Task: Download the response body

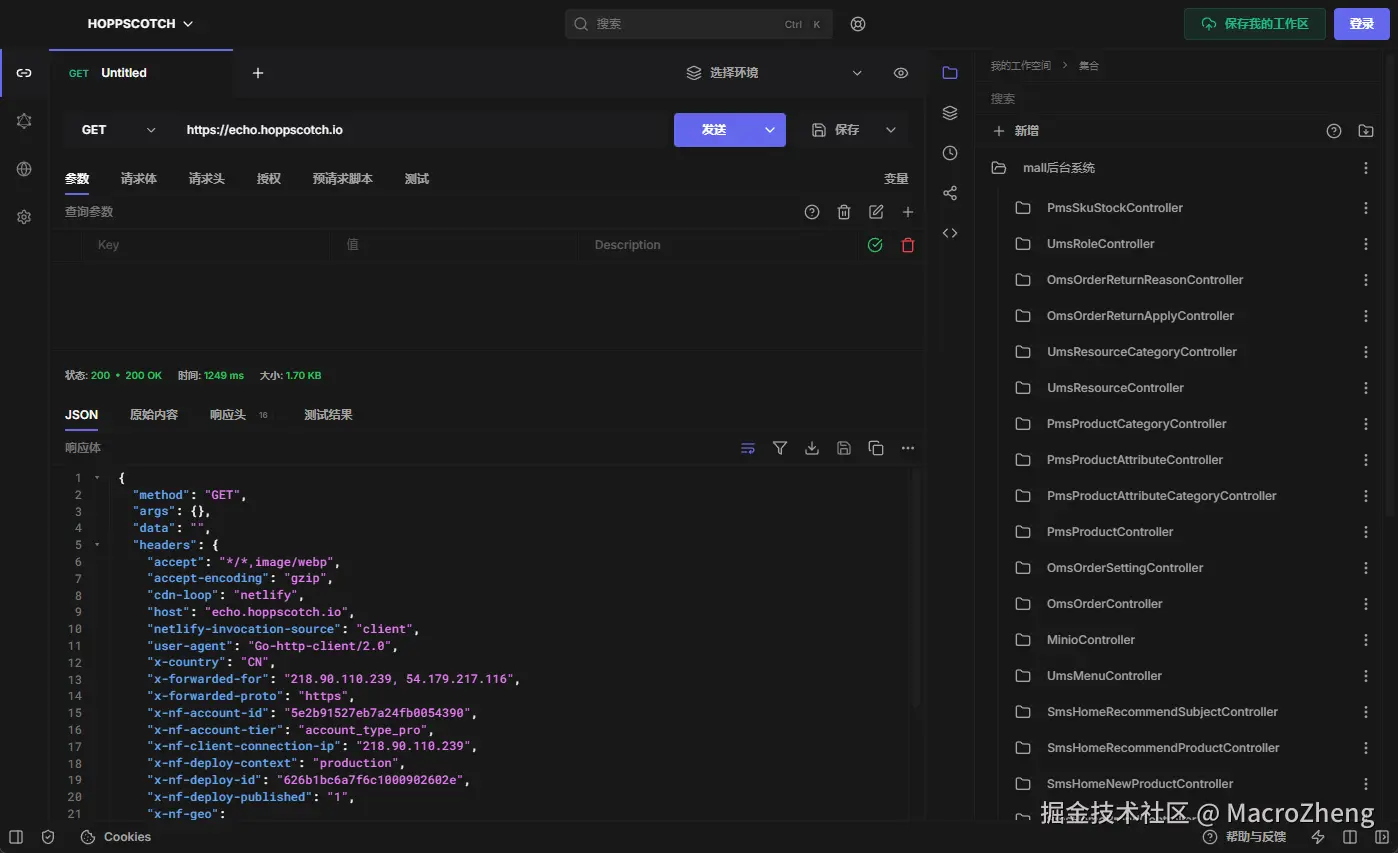Action: pyautogui.click(x=812, y=448)
